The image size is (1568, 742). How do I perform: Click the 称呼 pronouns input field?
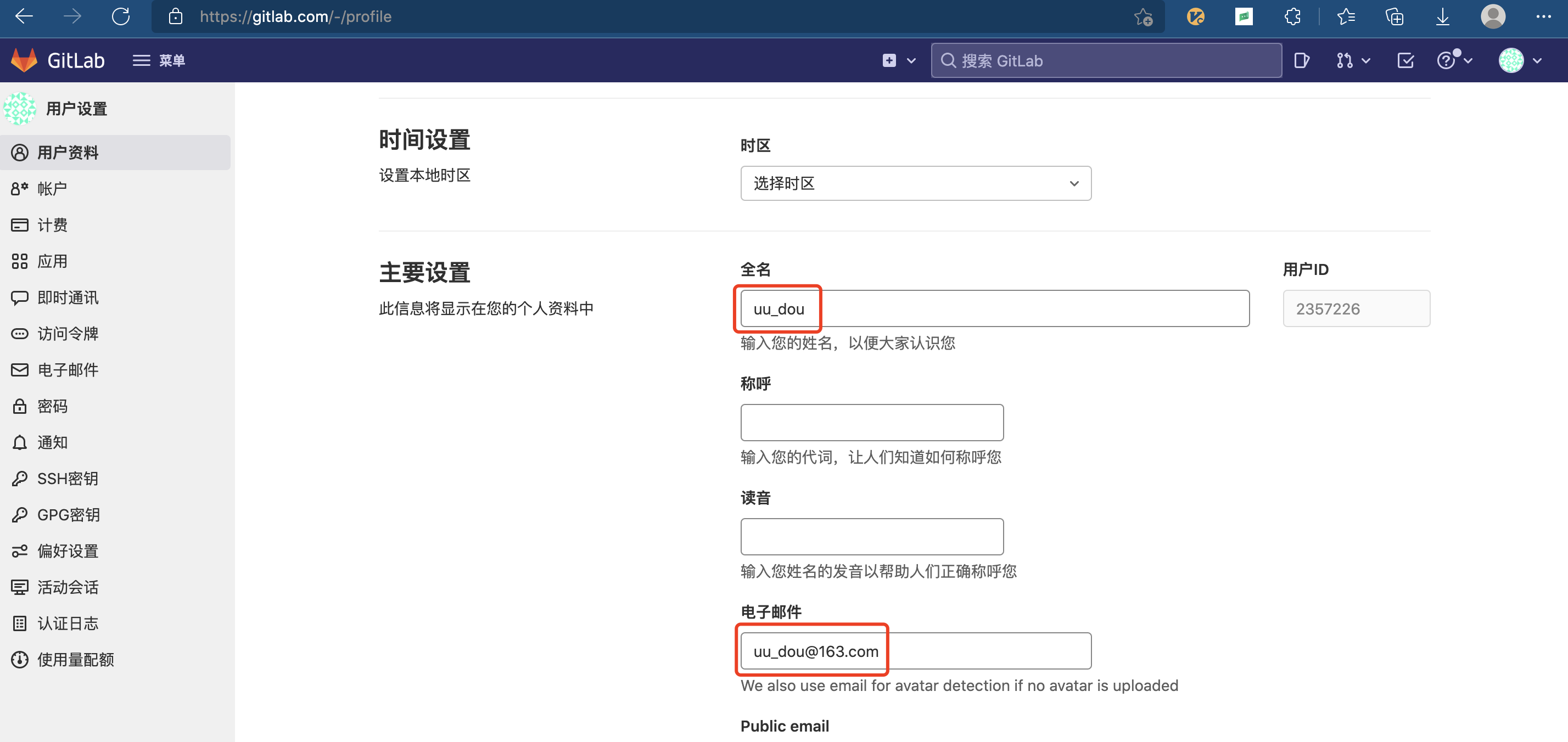pyautogui.click(x=872, y=423)
